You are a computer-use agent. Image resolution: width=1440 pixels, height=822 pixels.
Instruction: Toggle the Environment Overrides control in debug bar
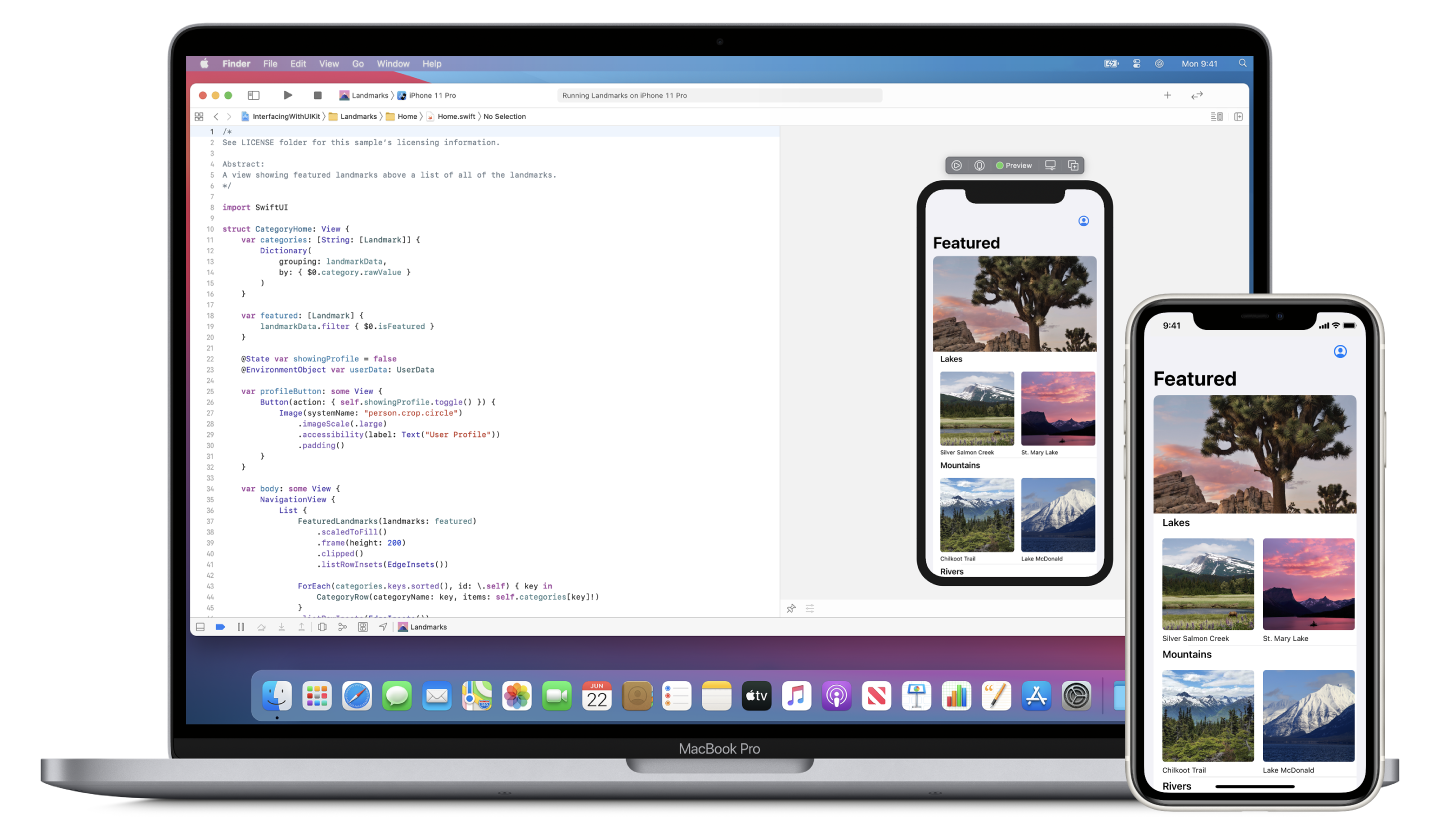click(x=364, y=627)
